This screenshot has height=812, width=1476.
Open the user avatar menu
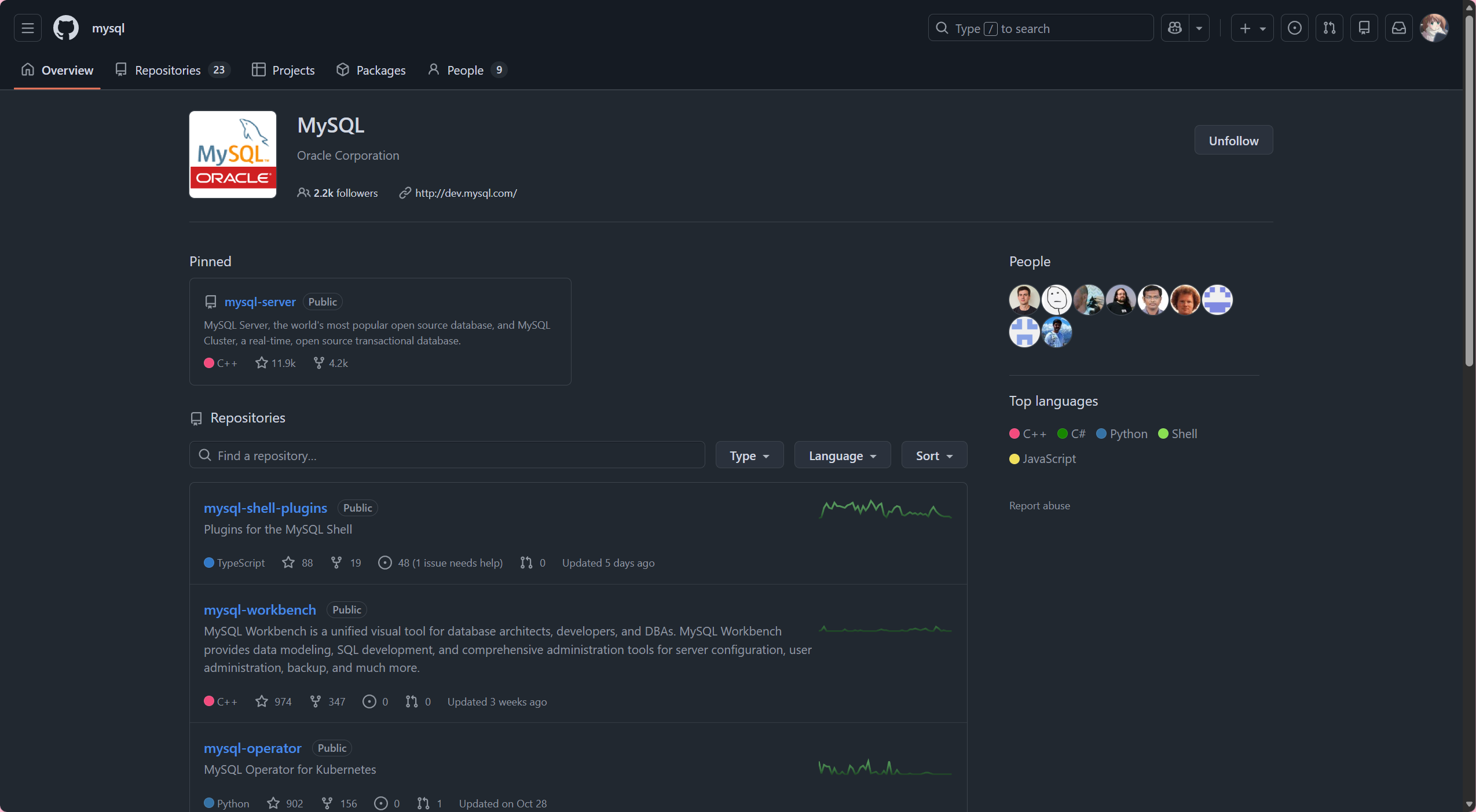(x=1434, y=28)
